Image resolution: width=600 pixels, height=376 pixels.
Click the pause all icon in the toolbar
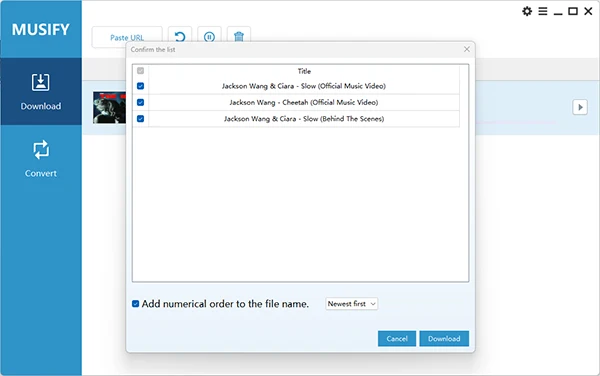(209, 37)
